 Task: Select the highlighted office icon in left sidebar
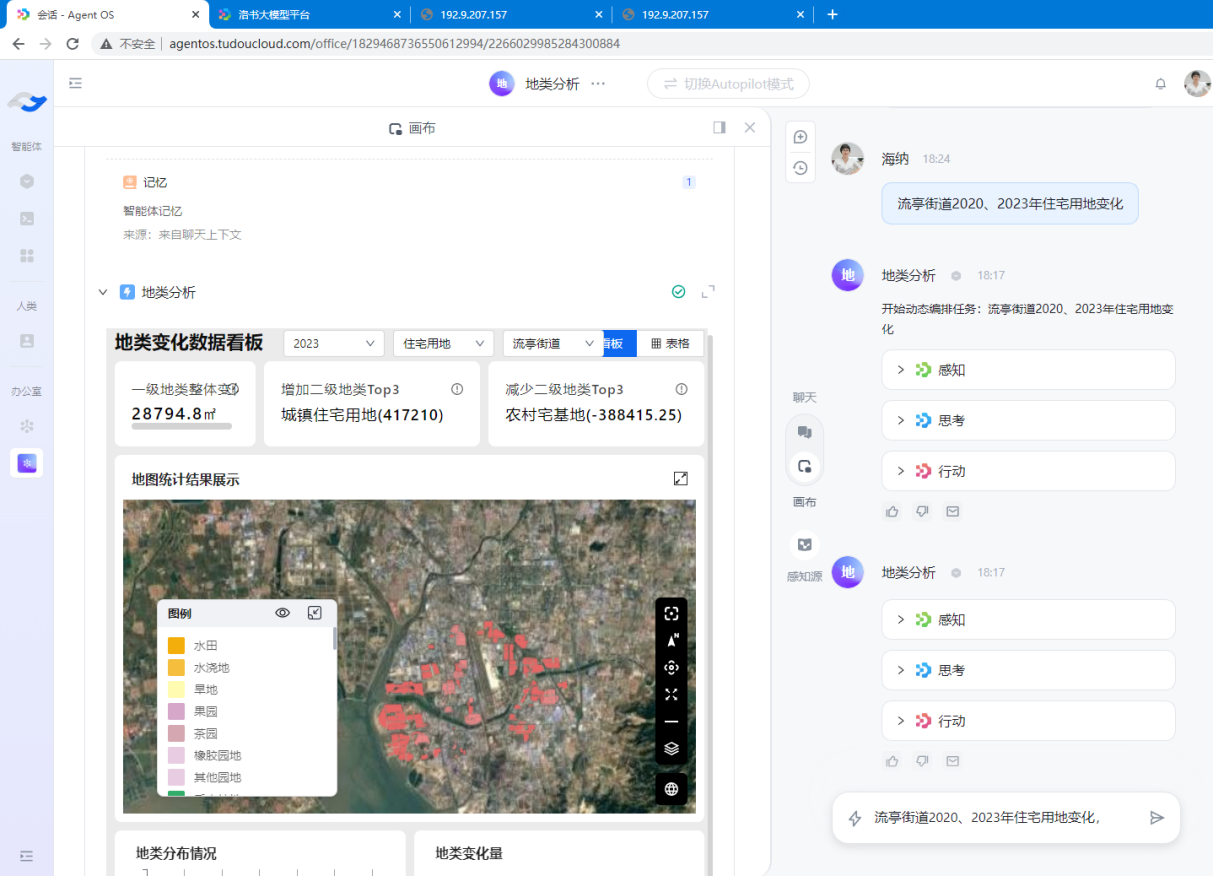(x=27, y=462)
